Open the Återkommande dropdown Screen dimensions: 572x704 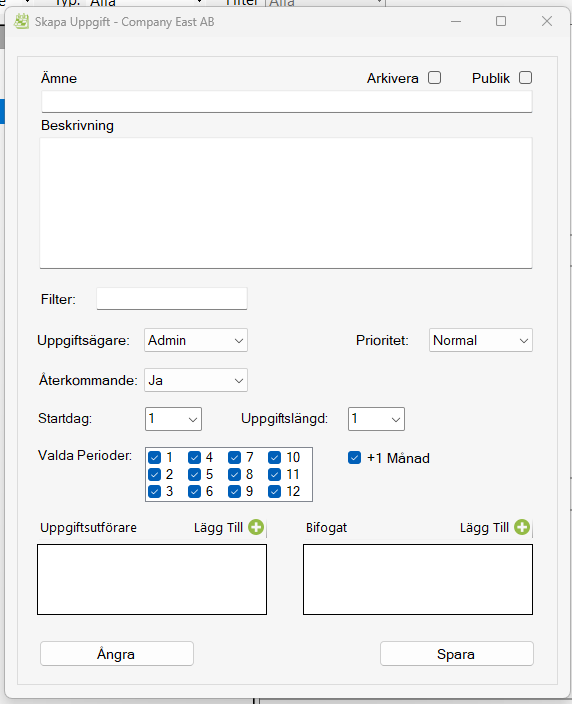[196, 380]
